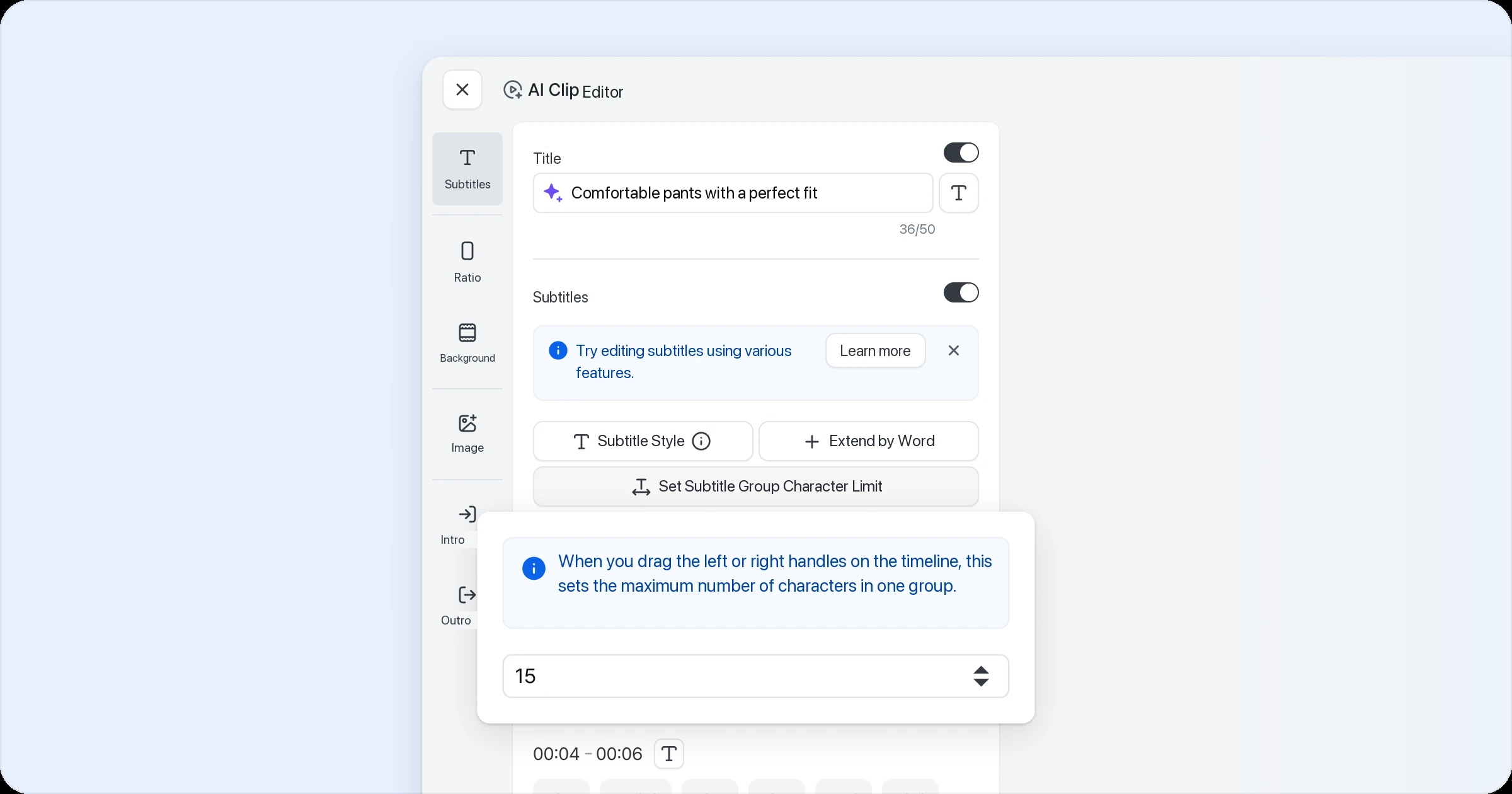Click the info icon in character limit popup
Screen dimensions: 1512x794
pyautogui.click(x=534, y=568)
